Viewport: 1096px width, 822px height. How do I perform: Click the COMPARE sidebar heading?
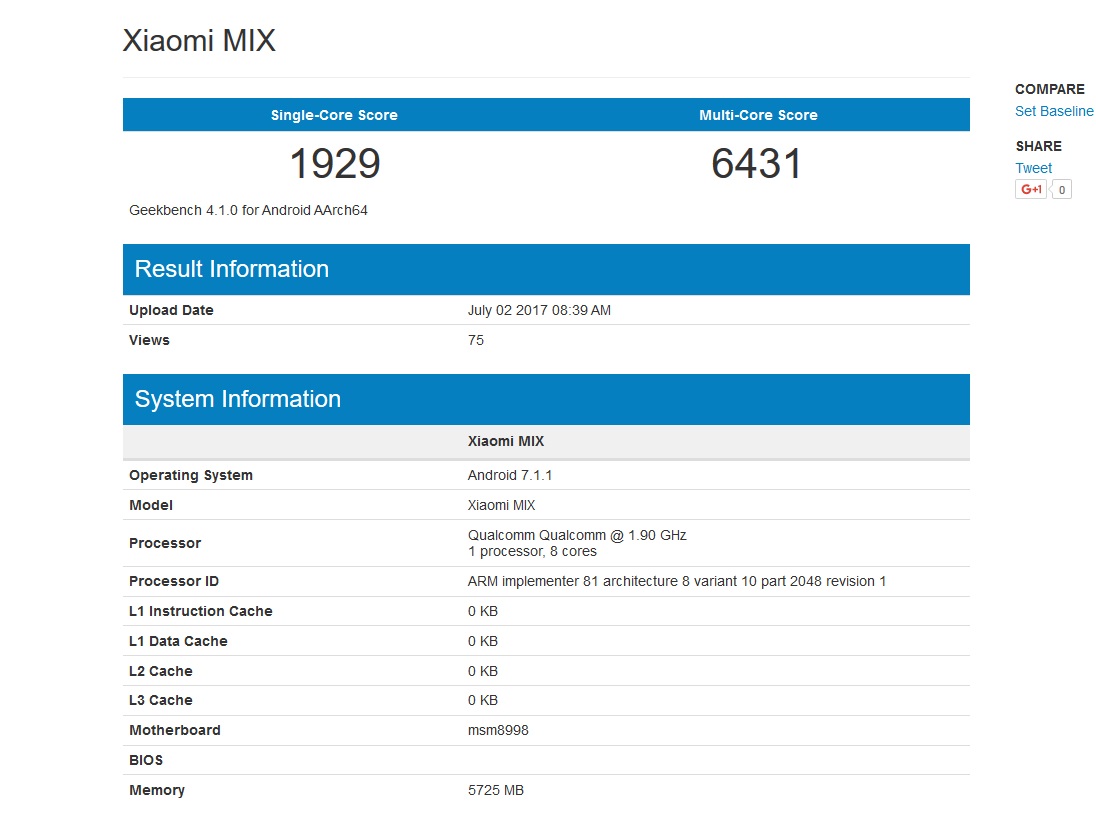(1050, 89)
